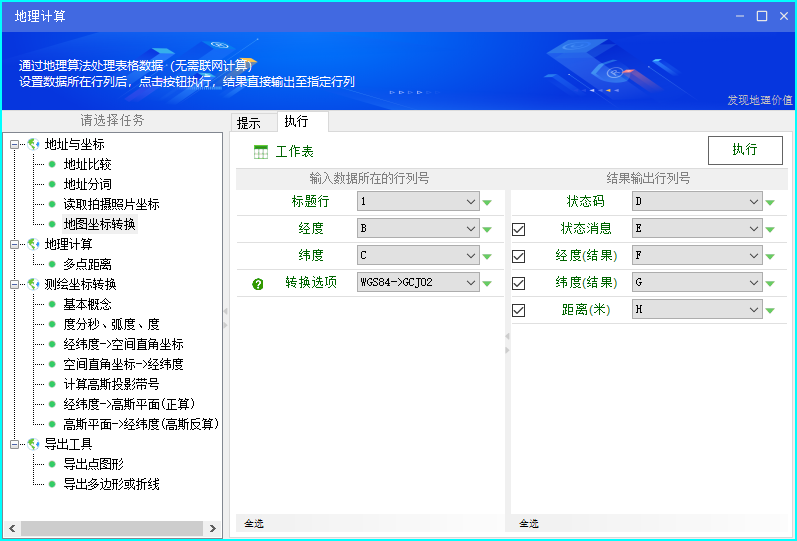Click 全选 under input columns
This screenshot has height=541, width=797.
[x=254, y=523]
